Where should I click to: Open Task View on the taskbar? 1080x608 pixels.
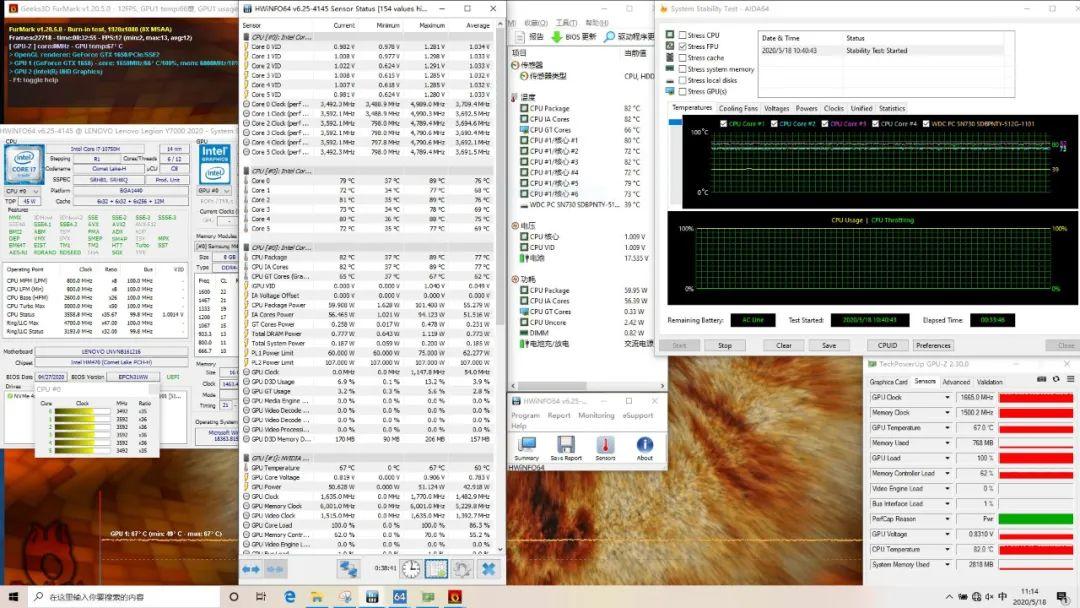[x=260, y=596]
